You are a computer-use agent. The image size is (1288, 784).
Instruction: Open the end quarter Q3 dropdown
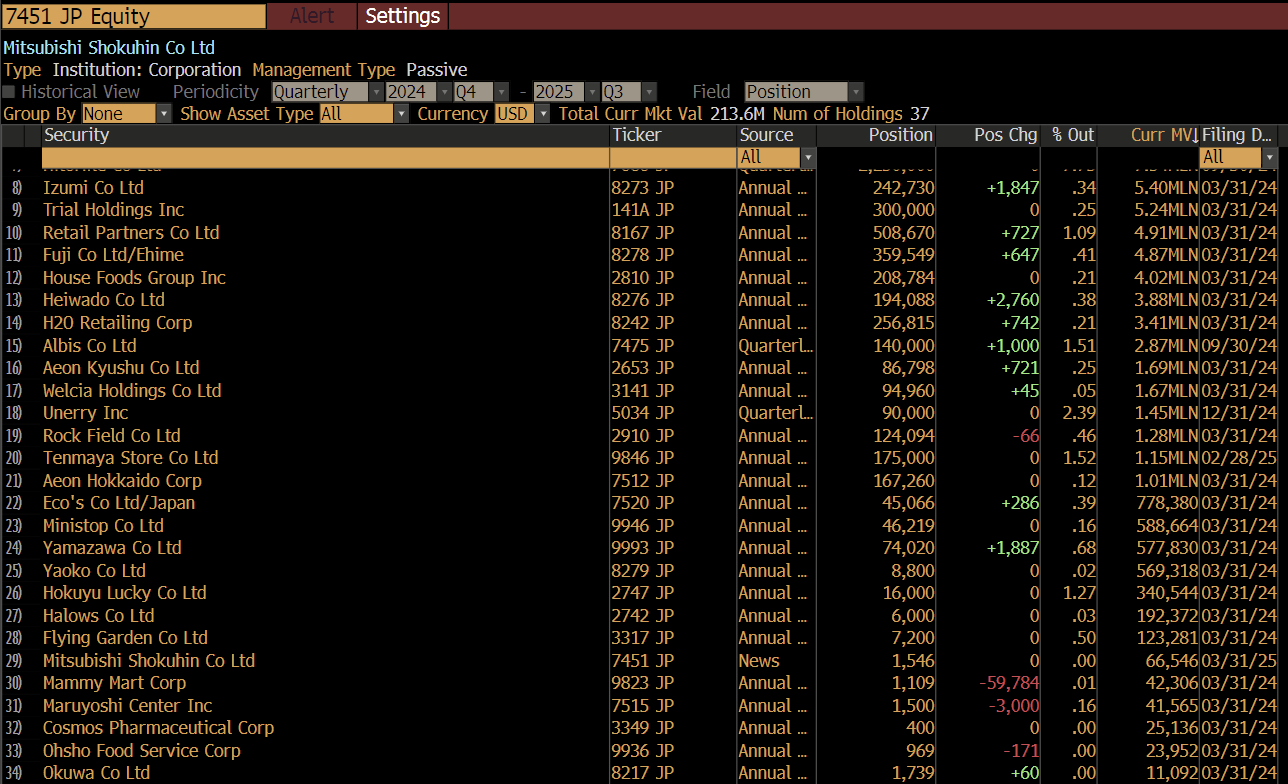tap(629, 92)
